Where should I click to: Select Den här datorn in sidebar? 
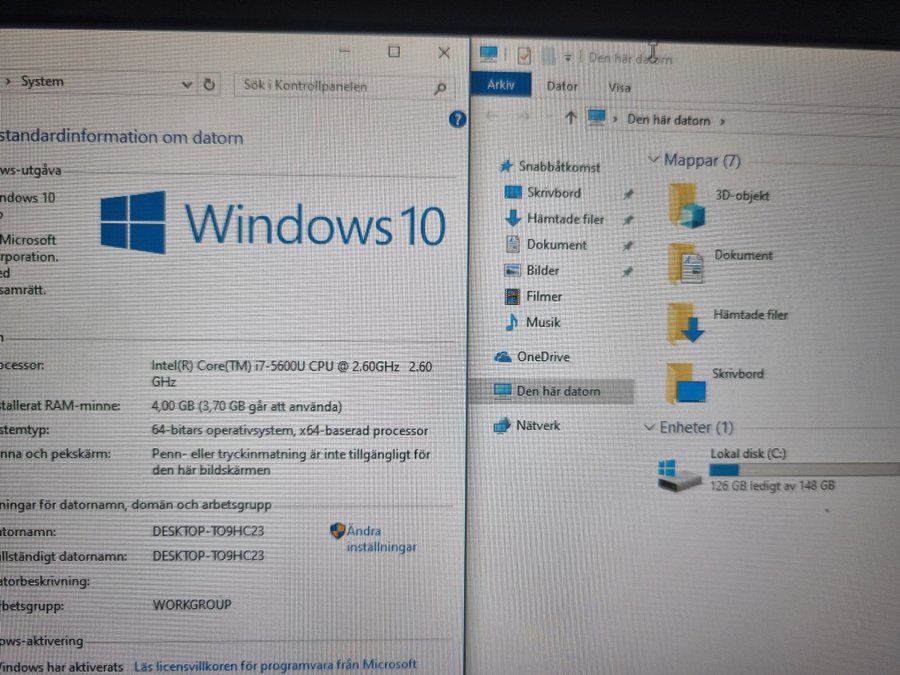click(558, 391)
